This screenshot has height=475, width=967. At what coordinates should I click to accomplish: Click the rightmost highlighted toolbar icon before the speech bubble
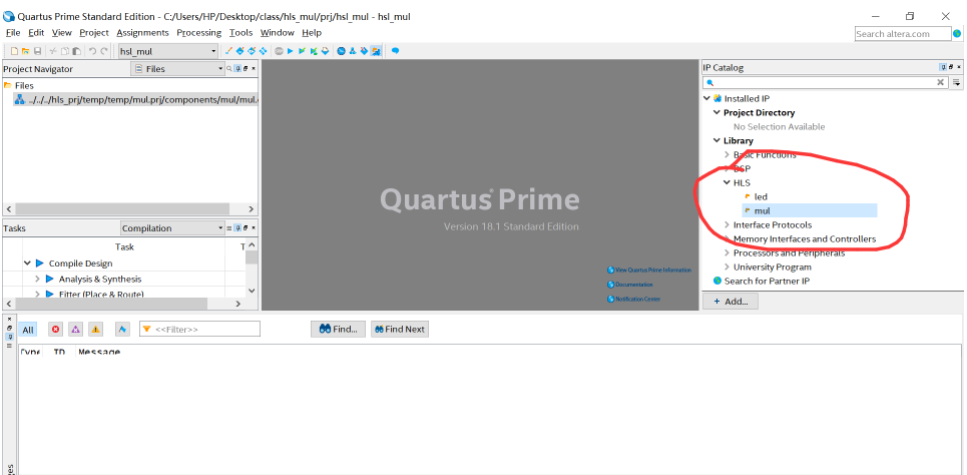pos(376,51)
